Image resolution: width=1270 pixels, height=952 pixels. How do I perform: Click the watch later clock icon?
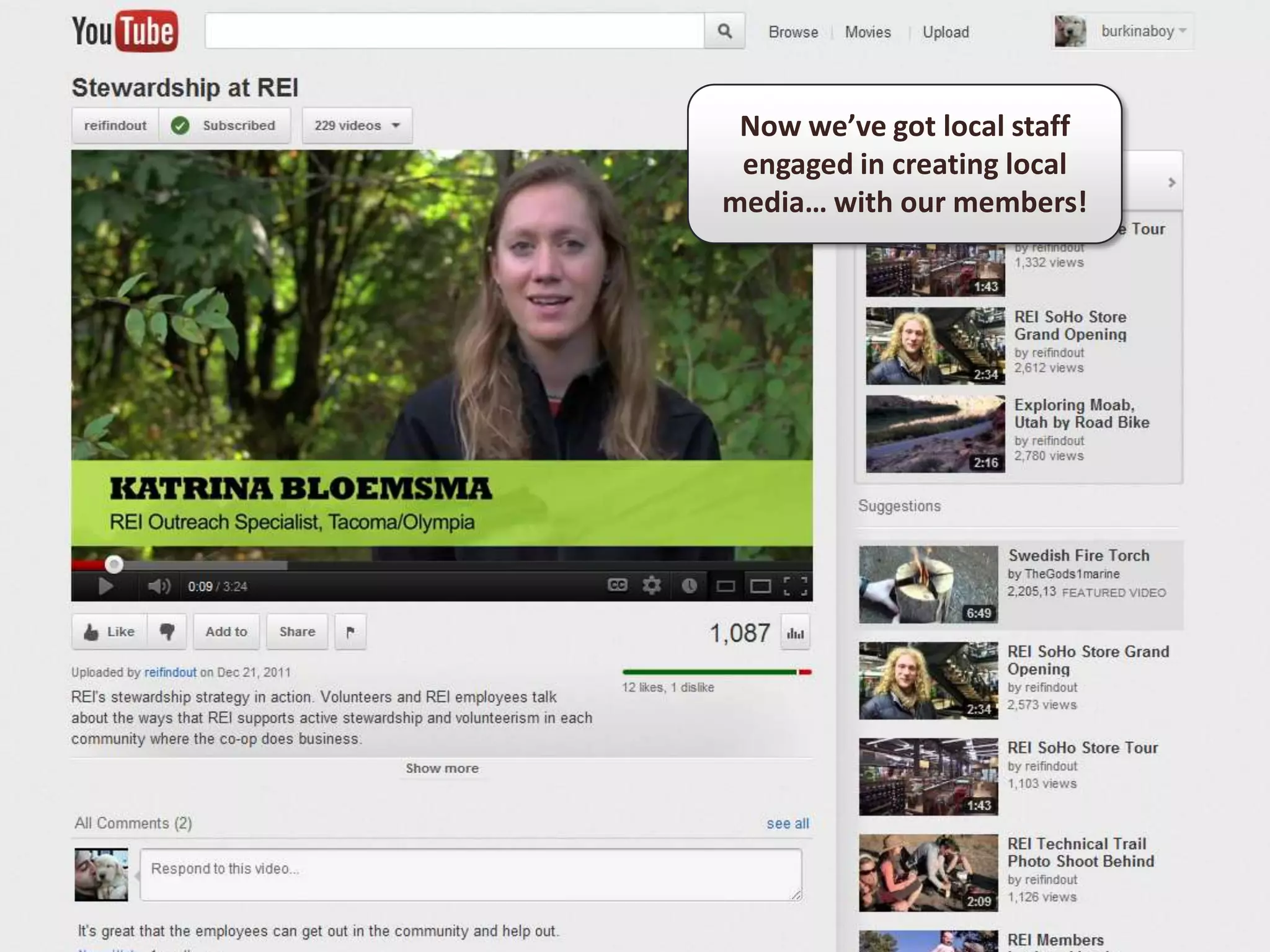[x=689, y=586]
